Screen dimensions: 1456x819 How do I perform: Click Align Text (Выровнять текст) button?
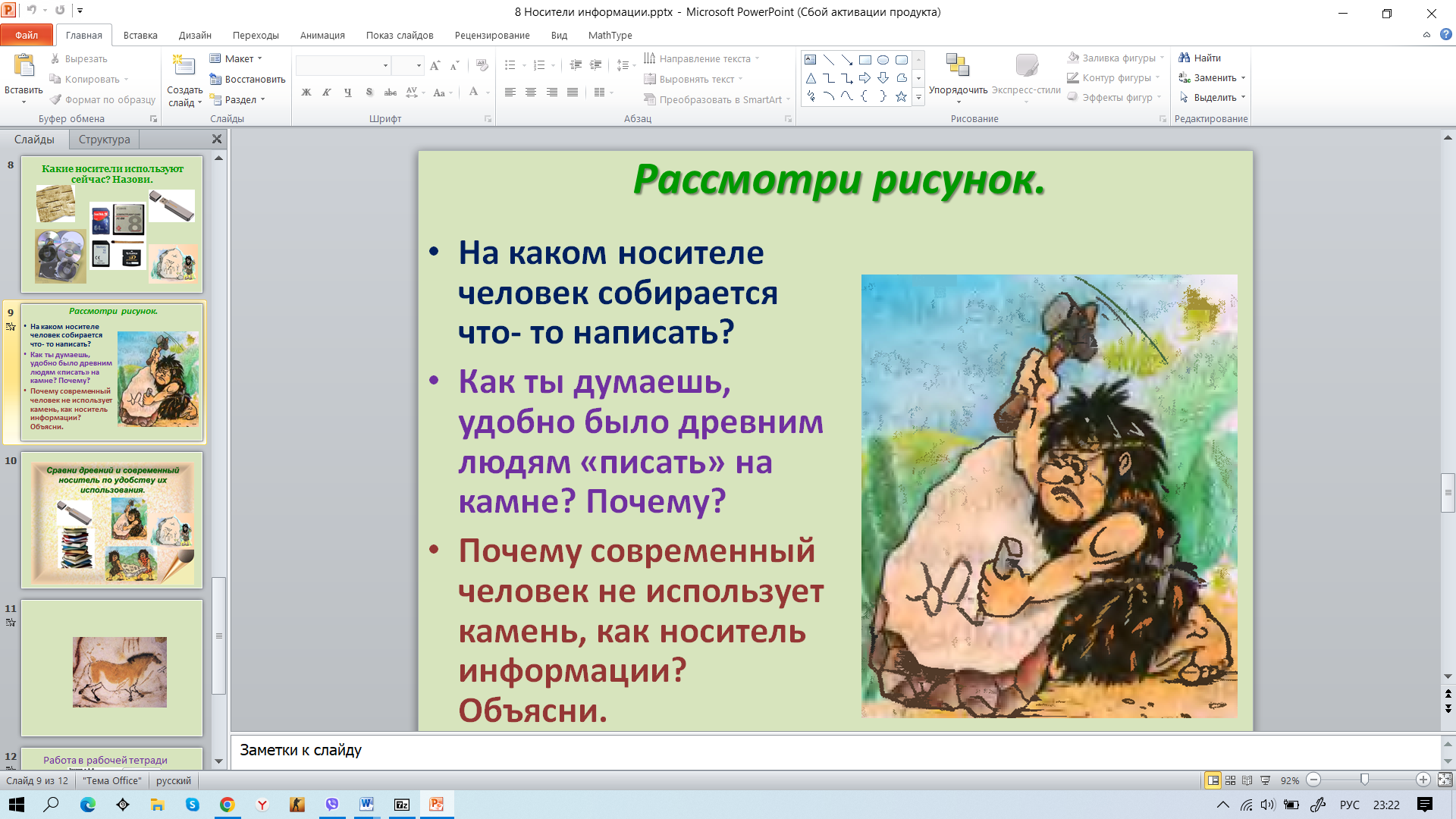coord(693,79)
